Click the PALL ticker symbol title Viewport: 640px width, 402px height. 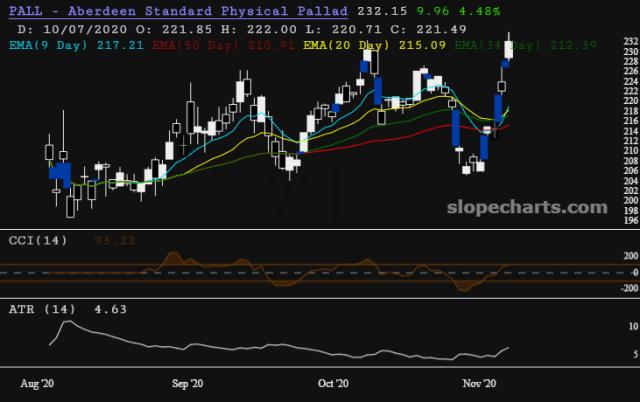[25, 10]
